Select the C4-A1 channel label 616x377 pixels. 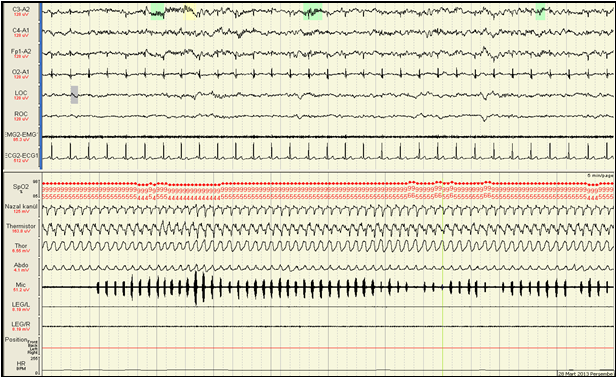click(21, 30)
